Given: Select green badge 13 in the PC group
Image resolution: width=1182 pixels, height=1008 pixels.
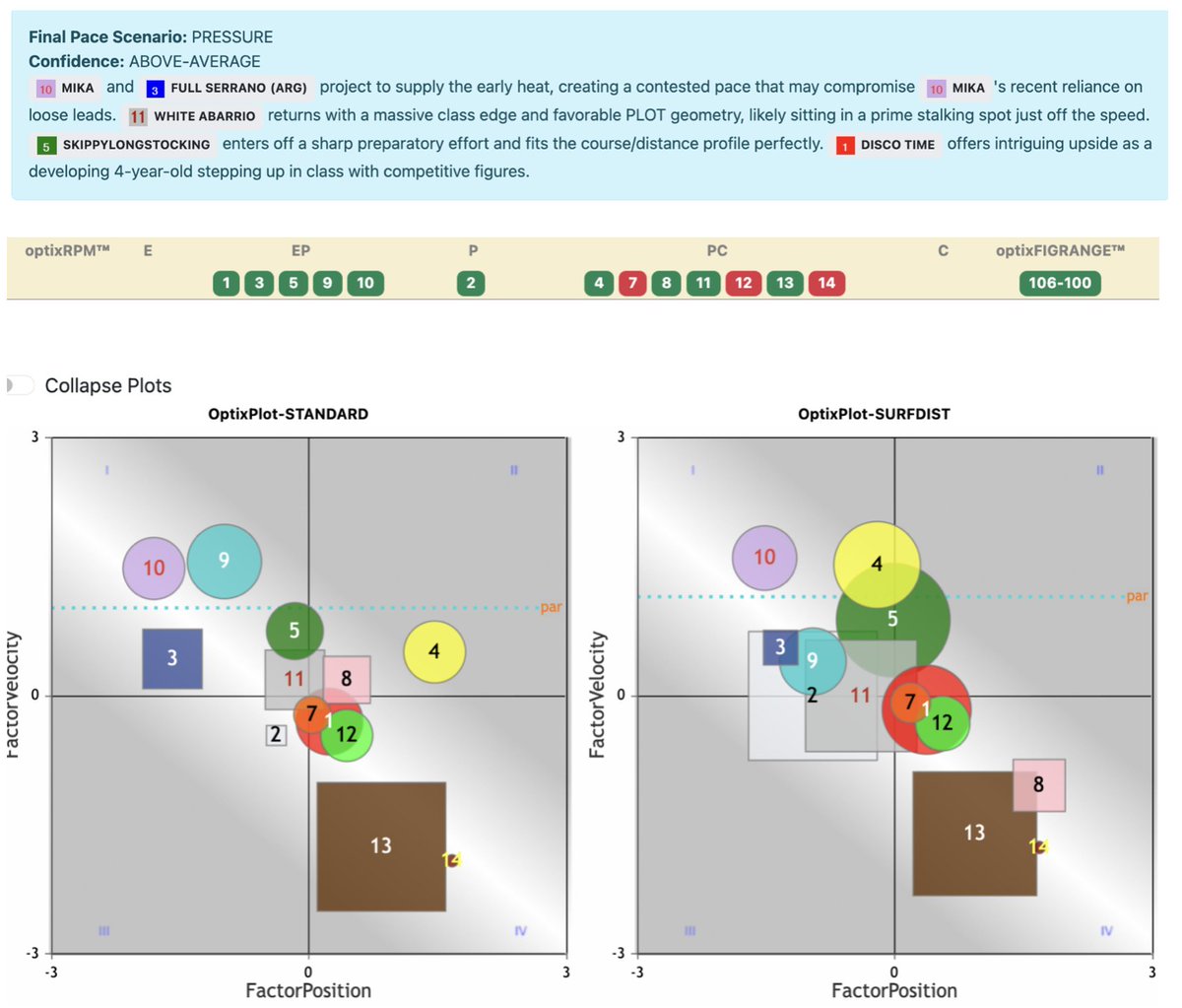Looking at the screenshot, I should pos(784,283).
